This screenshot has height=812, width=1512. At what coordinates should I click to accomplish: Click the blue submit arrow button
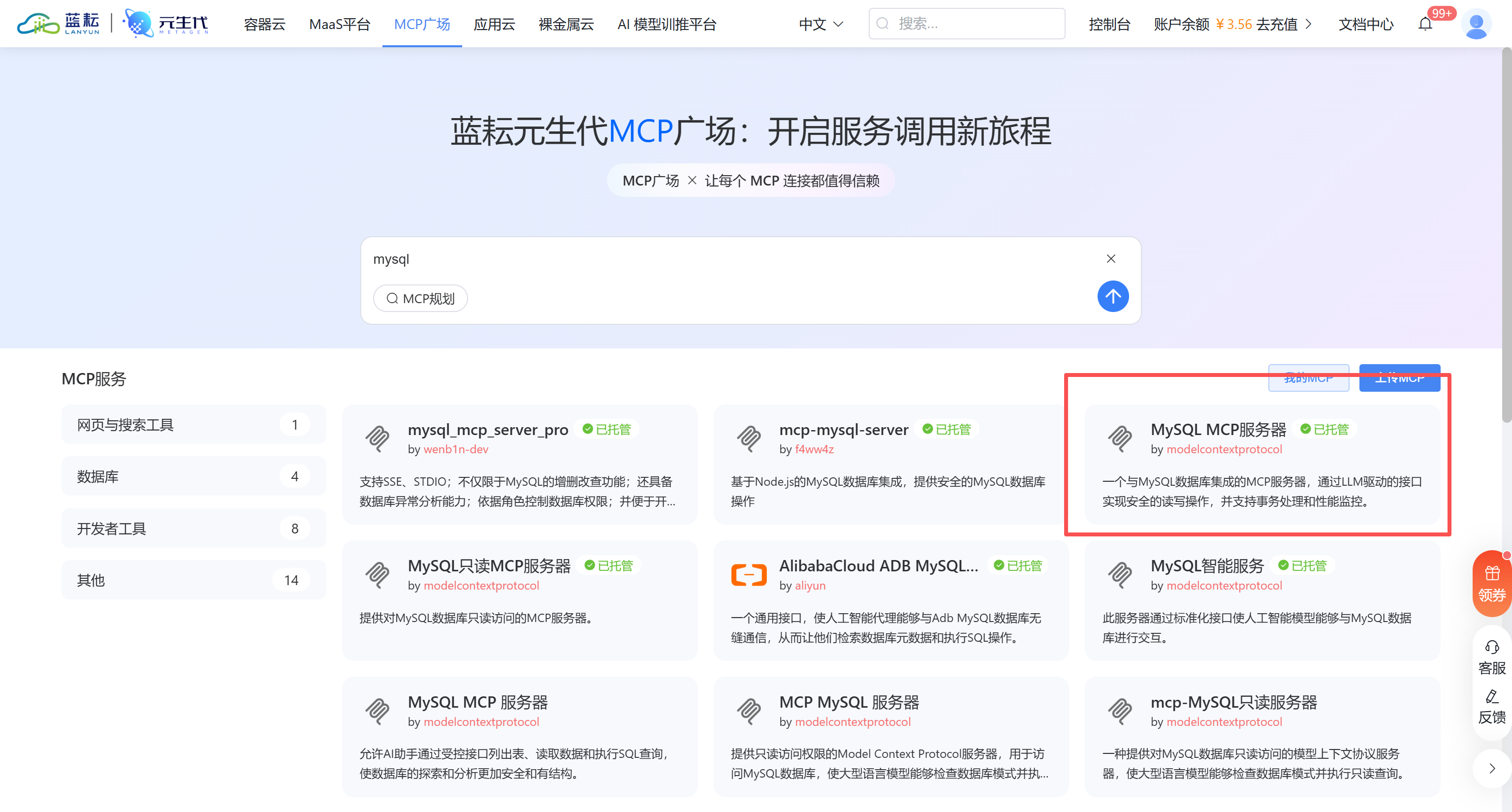pos(1112,296)
